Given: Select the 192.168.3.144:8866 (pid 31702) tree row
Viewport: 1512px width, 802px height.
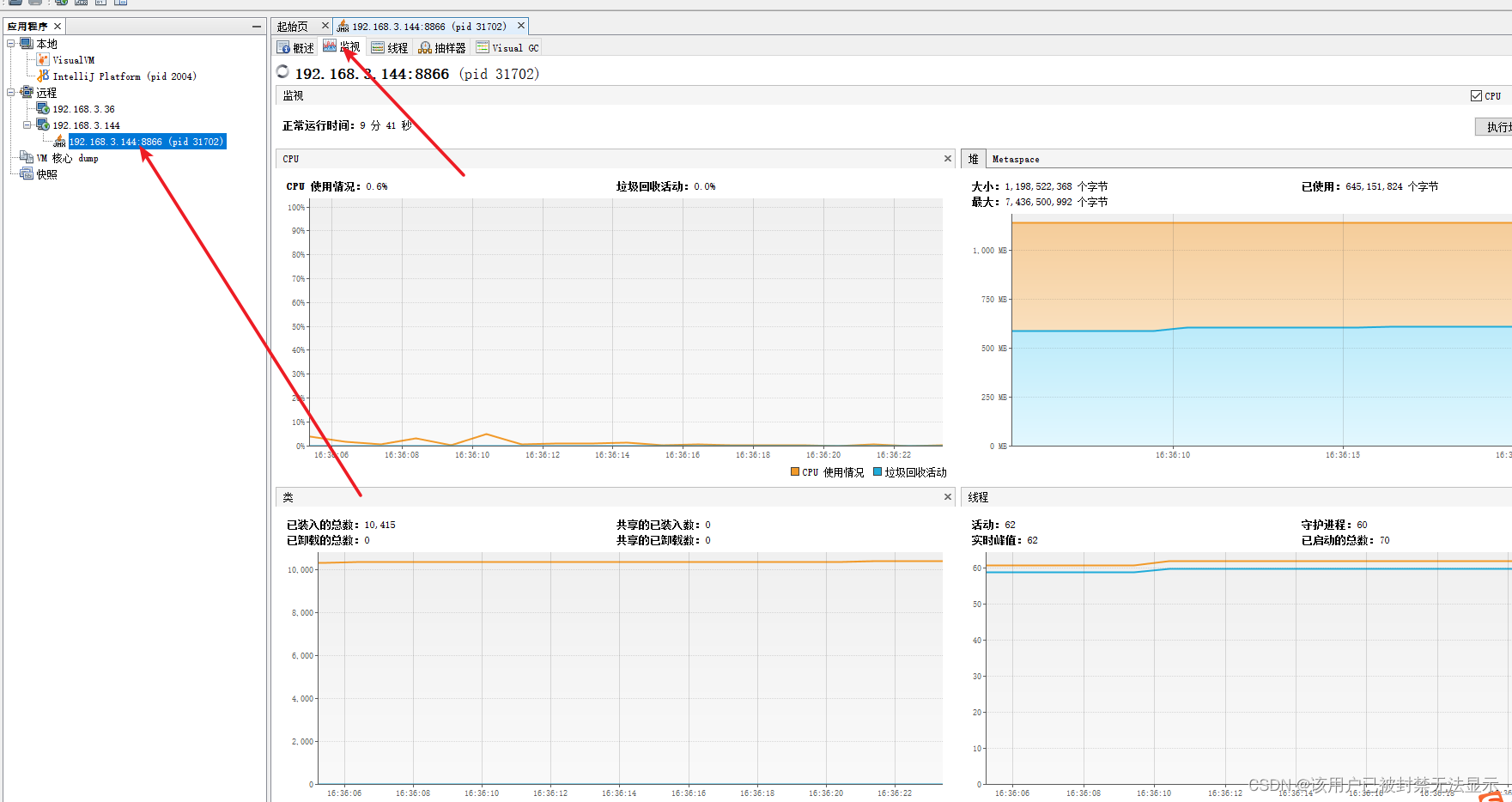Looking at the screenshot, I should pyautogui.click(x=147, y=142).
